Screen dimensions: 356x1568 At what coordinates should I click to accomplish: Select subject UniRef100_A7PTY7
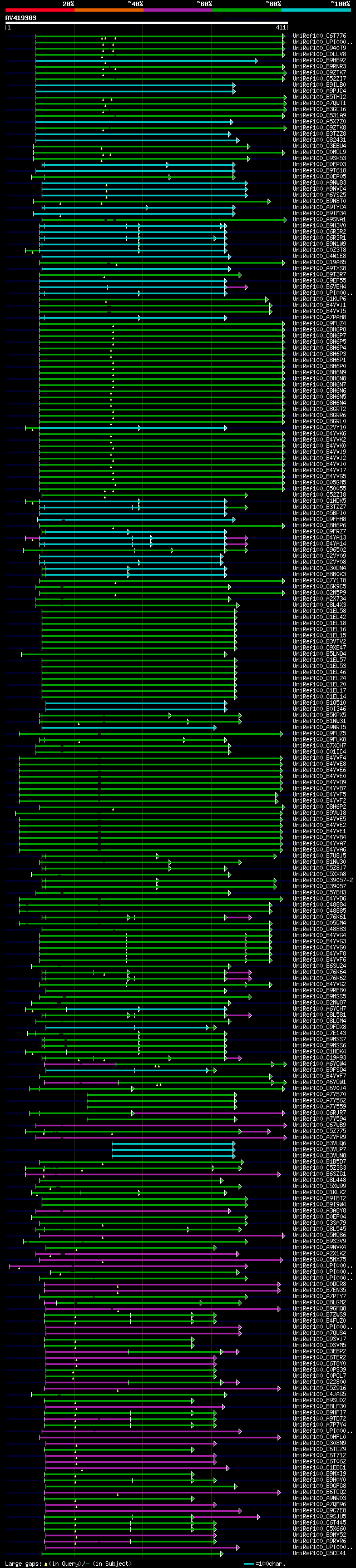(319, 1297)
